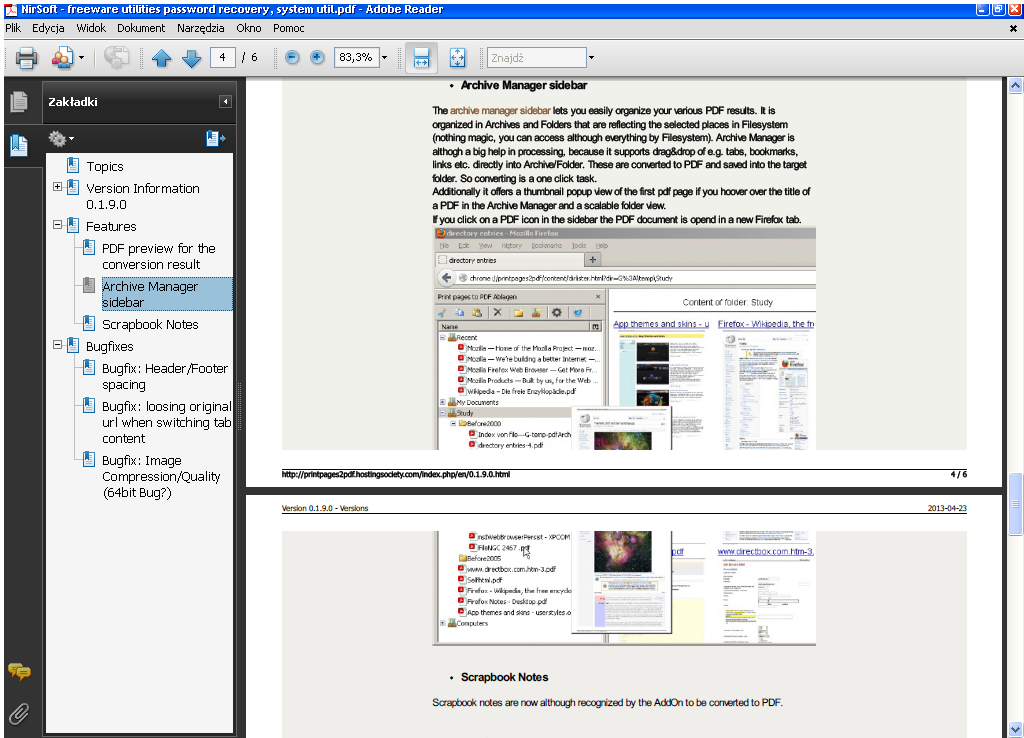Collapse the Features bookmark group
This screenshot has height=738, width=1024.
coord(57,225)
